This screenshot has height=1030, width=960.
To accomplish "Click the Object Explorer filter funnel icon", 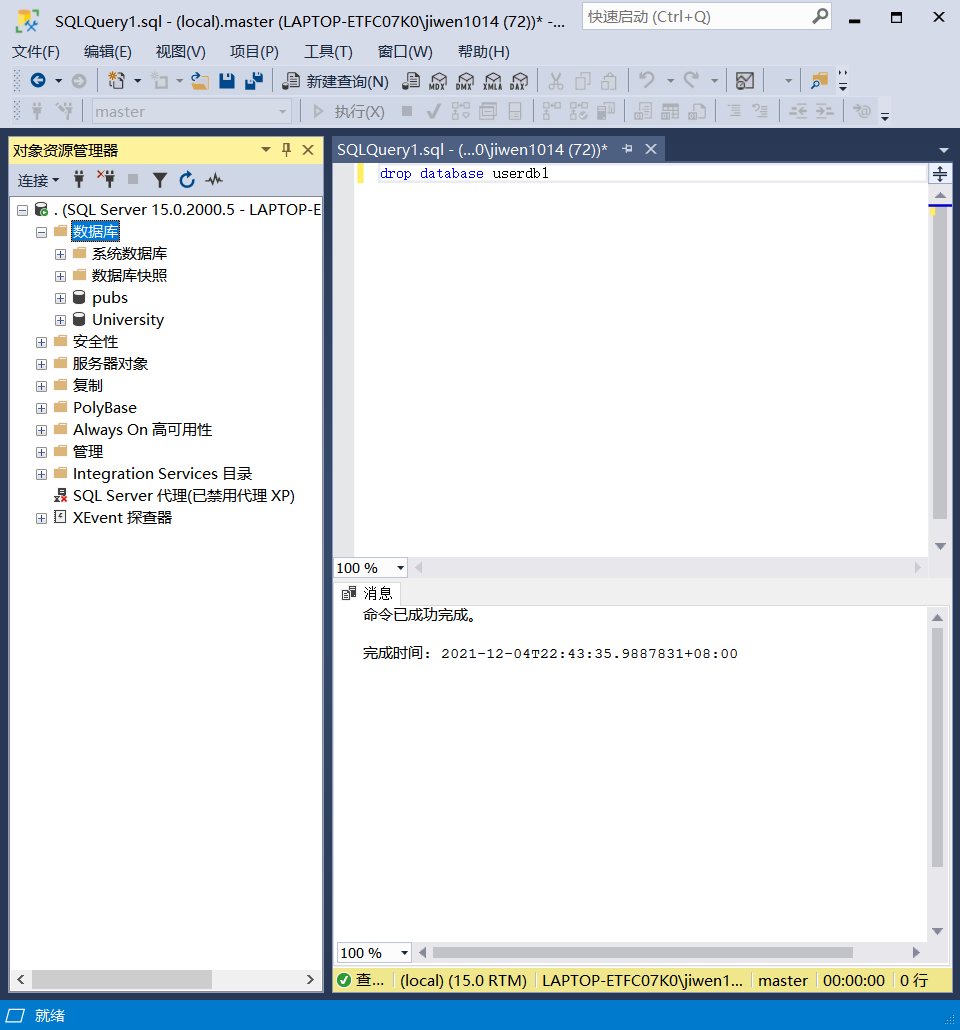I will 160,179.
